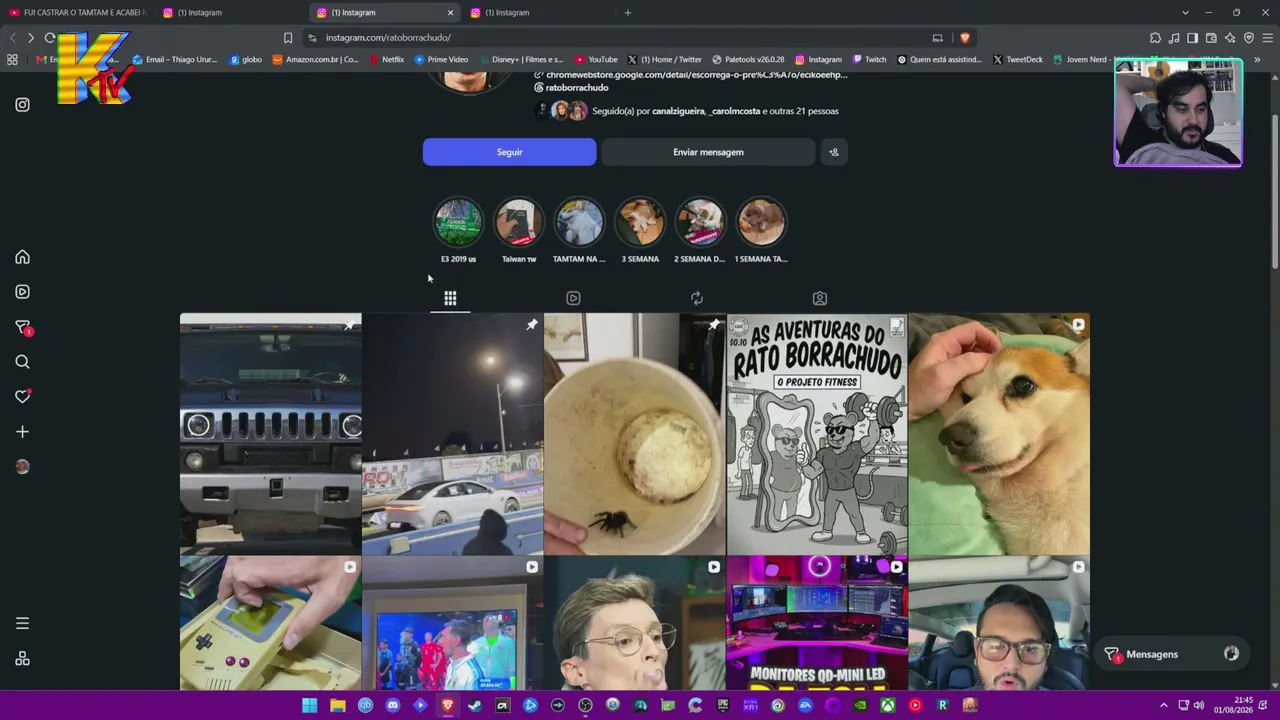1280x720 pixels.
Task: Open the Mensagens floating chat button
Action: tap(1172, 654)
